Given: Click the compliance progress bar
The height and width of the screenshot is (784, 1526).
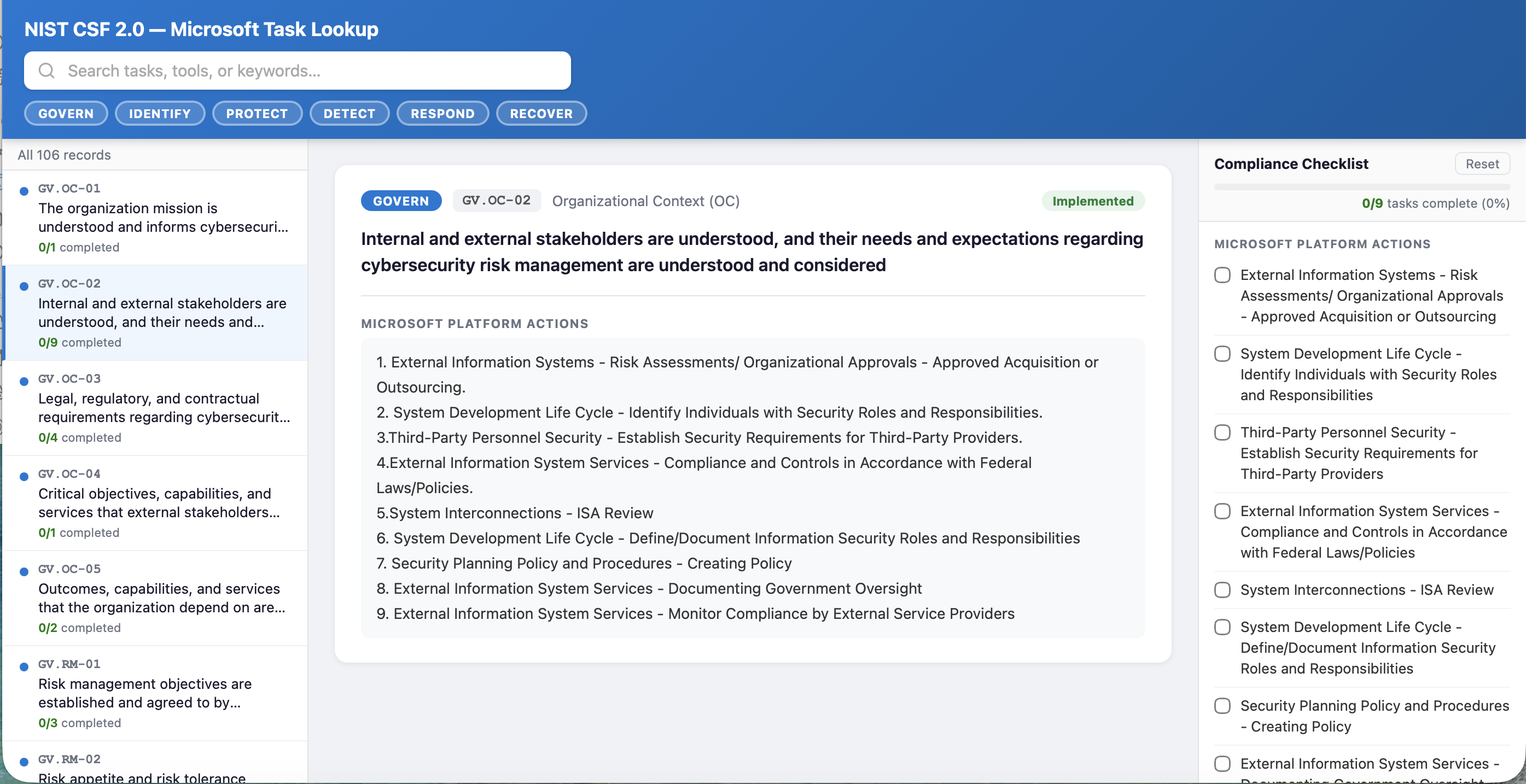Looking at the screenshot, I should click(1362, 187).
